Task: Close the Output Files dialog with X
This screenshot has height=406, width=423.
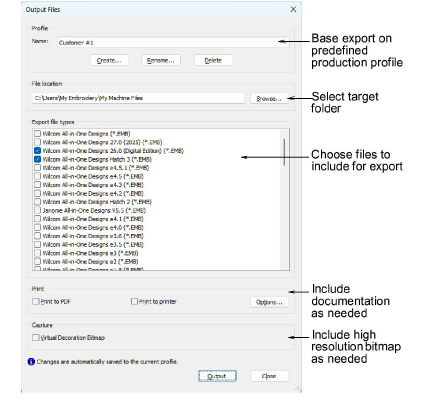Action: point(293,9)
